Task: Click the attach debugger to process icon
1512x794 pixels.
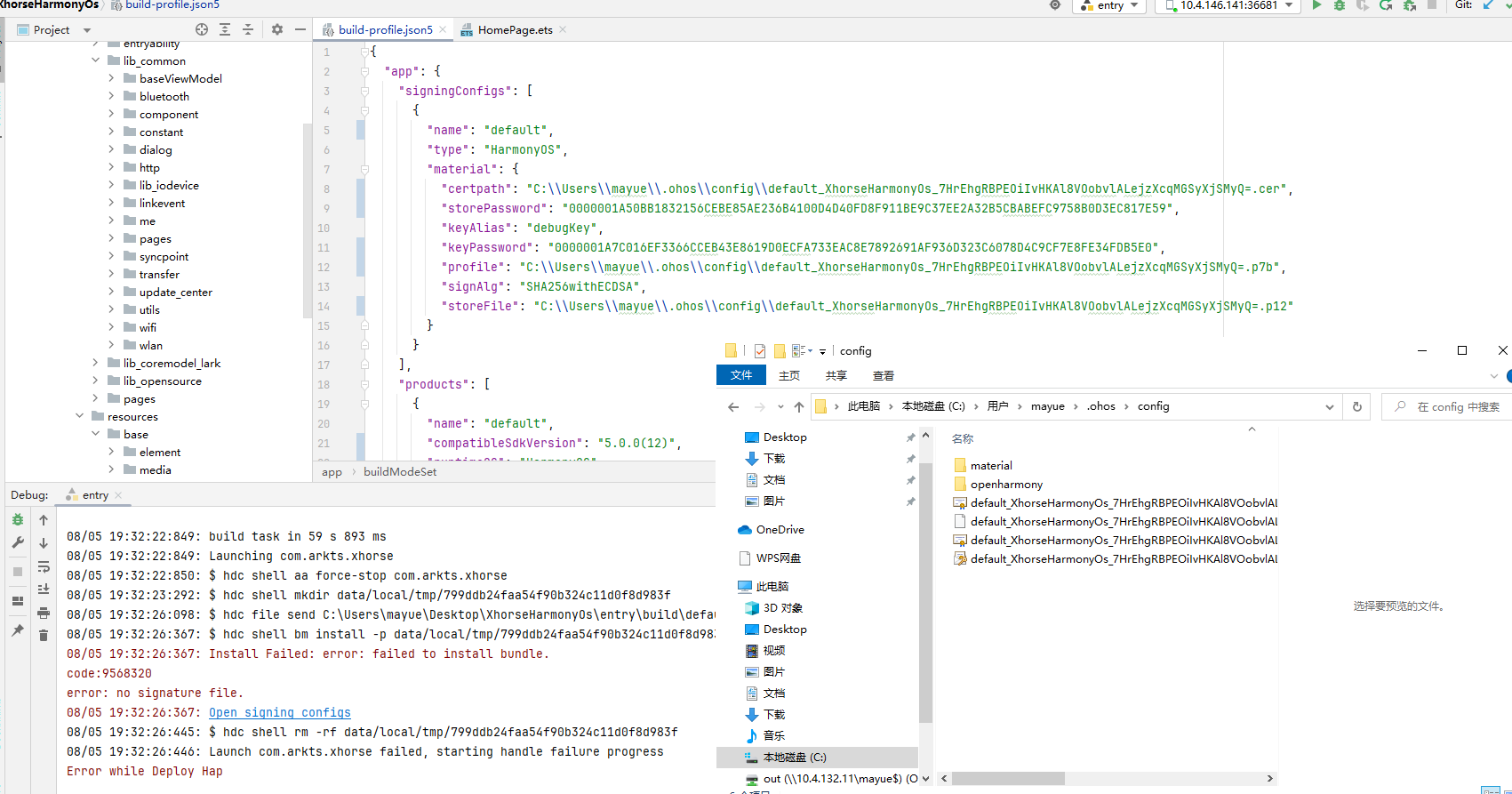Action: [x=1410, y=5]
